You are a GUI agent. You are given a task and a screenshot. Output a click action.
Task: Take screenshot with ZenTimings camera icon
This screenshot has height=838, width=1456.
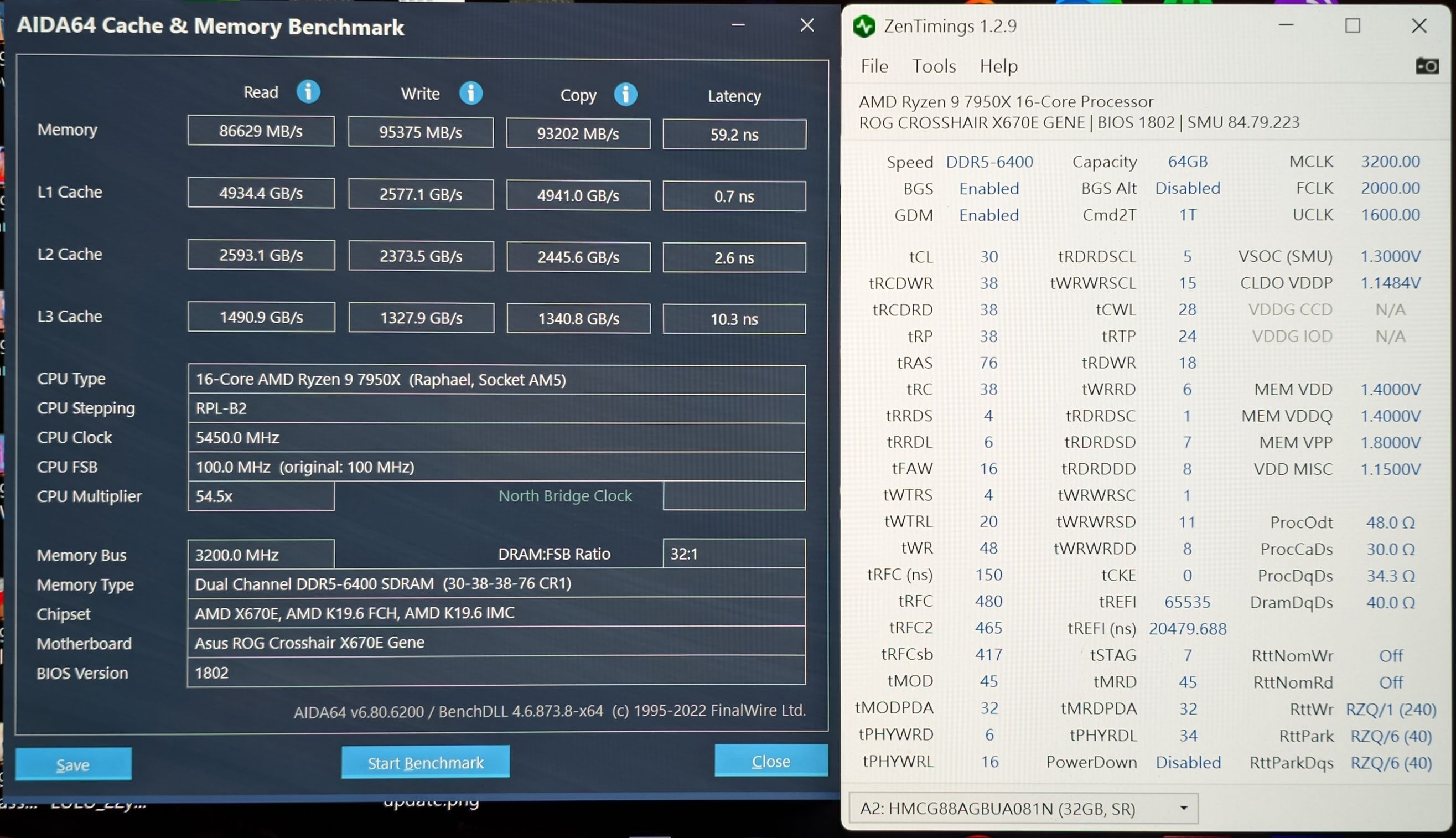click(1427, 66)
